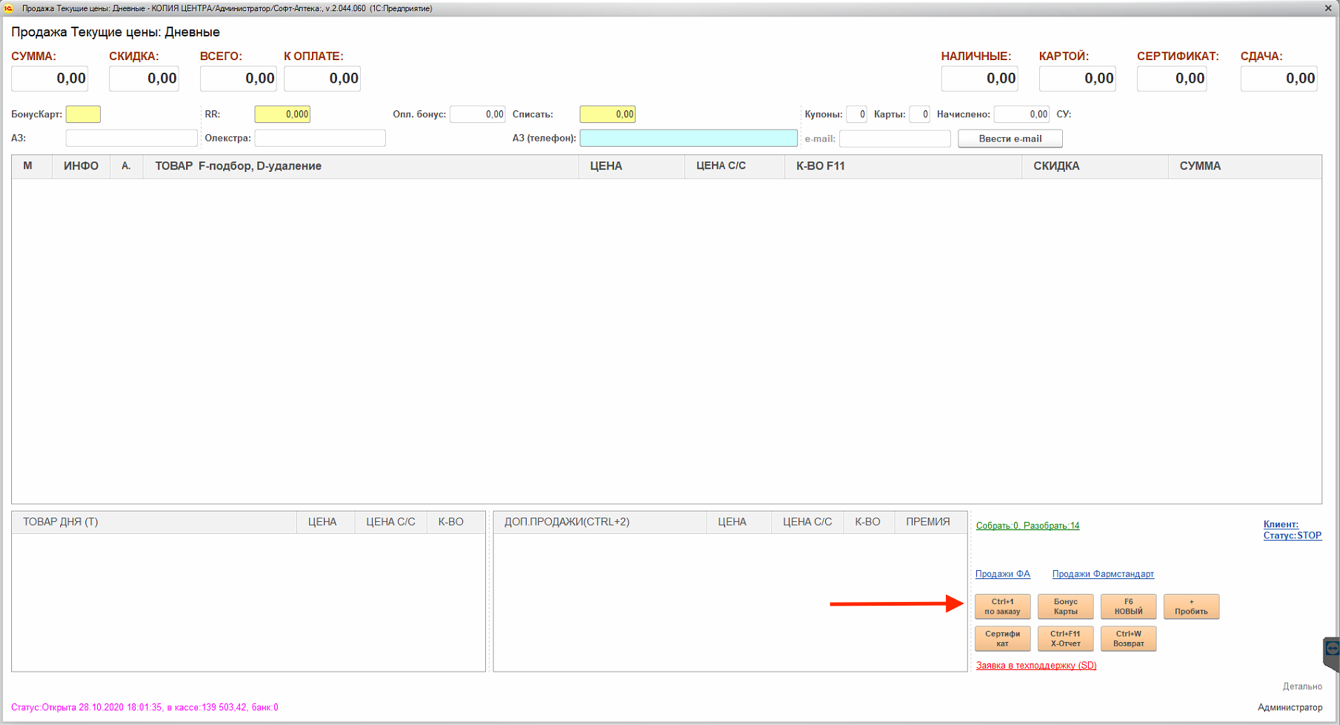Click the 'Собрать:0, Разобрать:14' link
The width and height of the screenshot is (1340, 725).
1027,526
